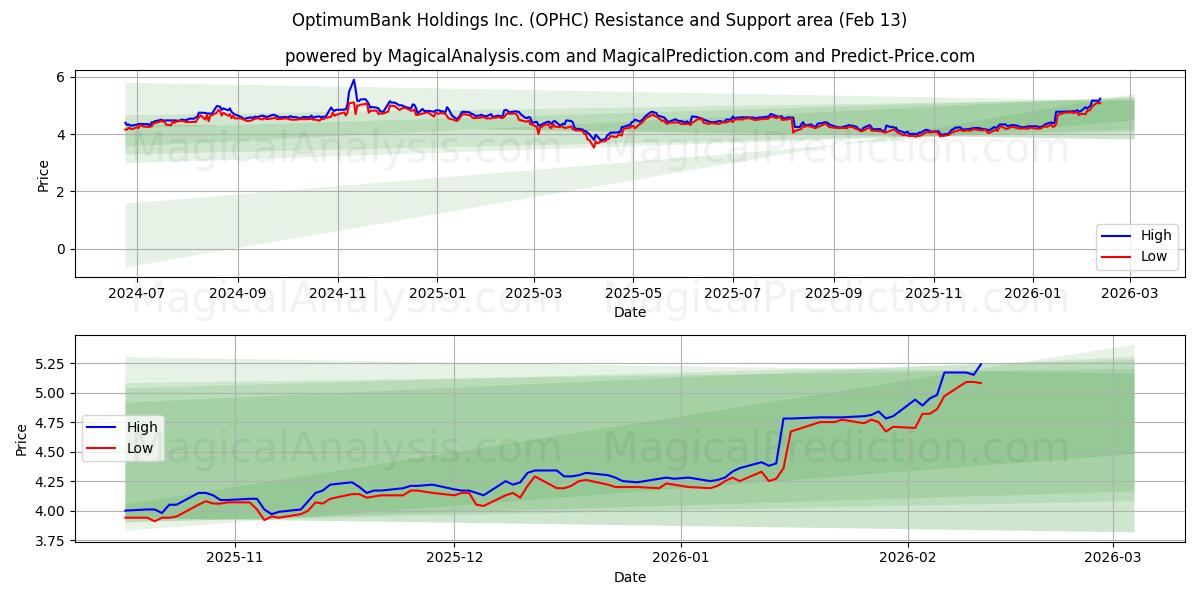Click the '2024-09' tick label
This screenshot has width=1200, height=600.
coord(238,293)
